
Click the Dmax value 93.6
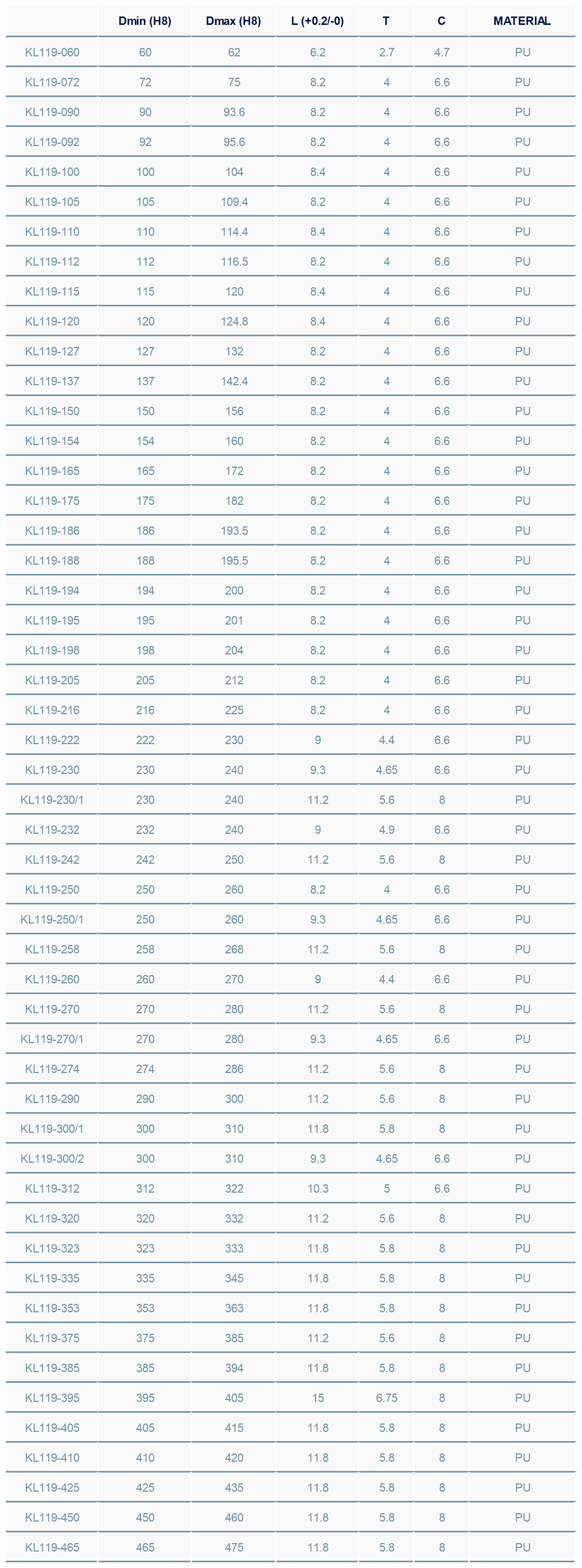click(x=234, y=112)
